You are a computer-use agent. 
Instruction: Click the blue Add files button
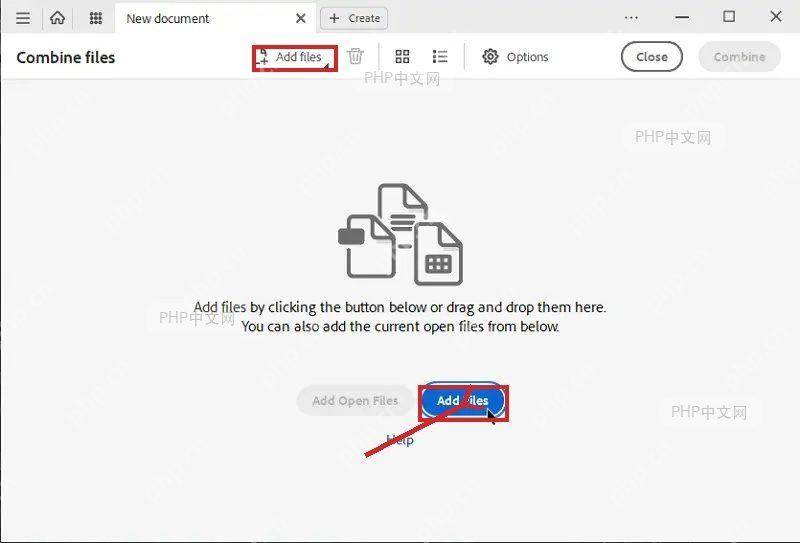463,401
